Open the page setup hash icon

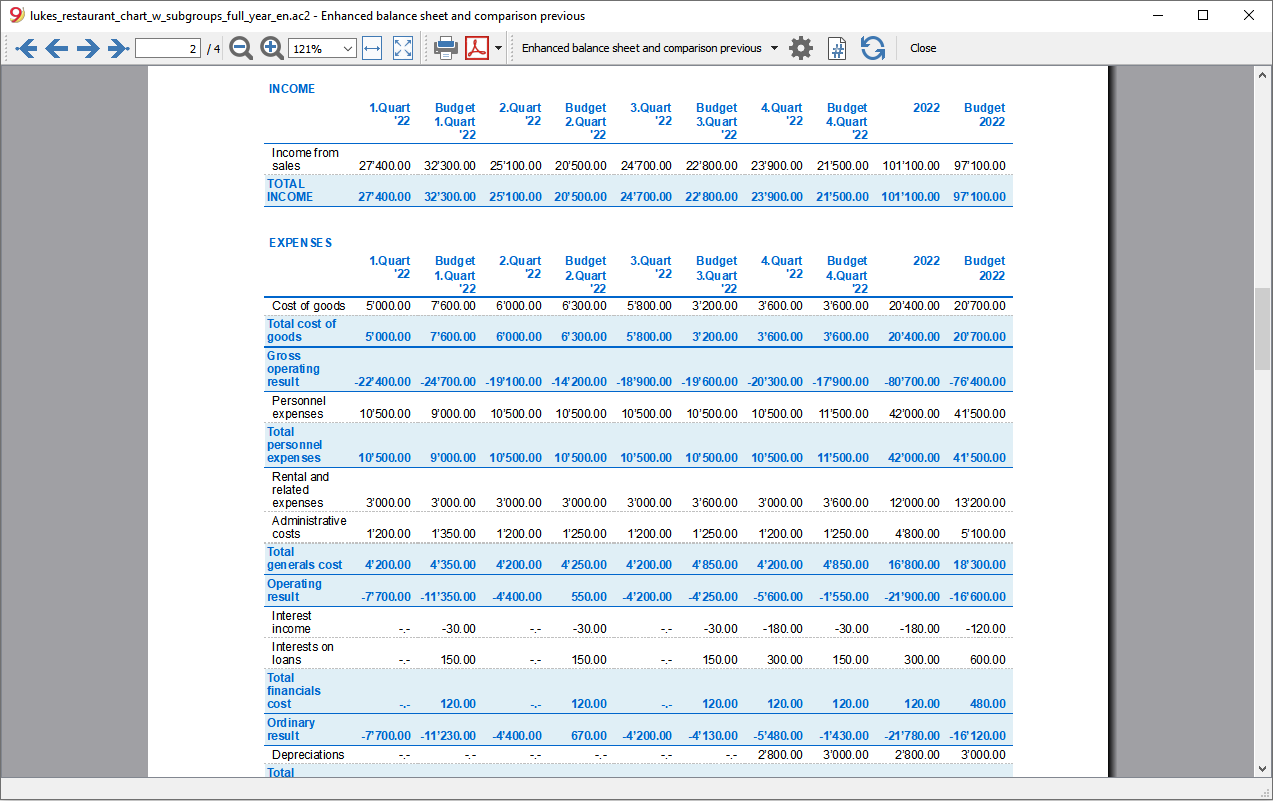pyautogui.click(x=838, y=48)
